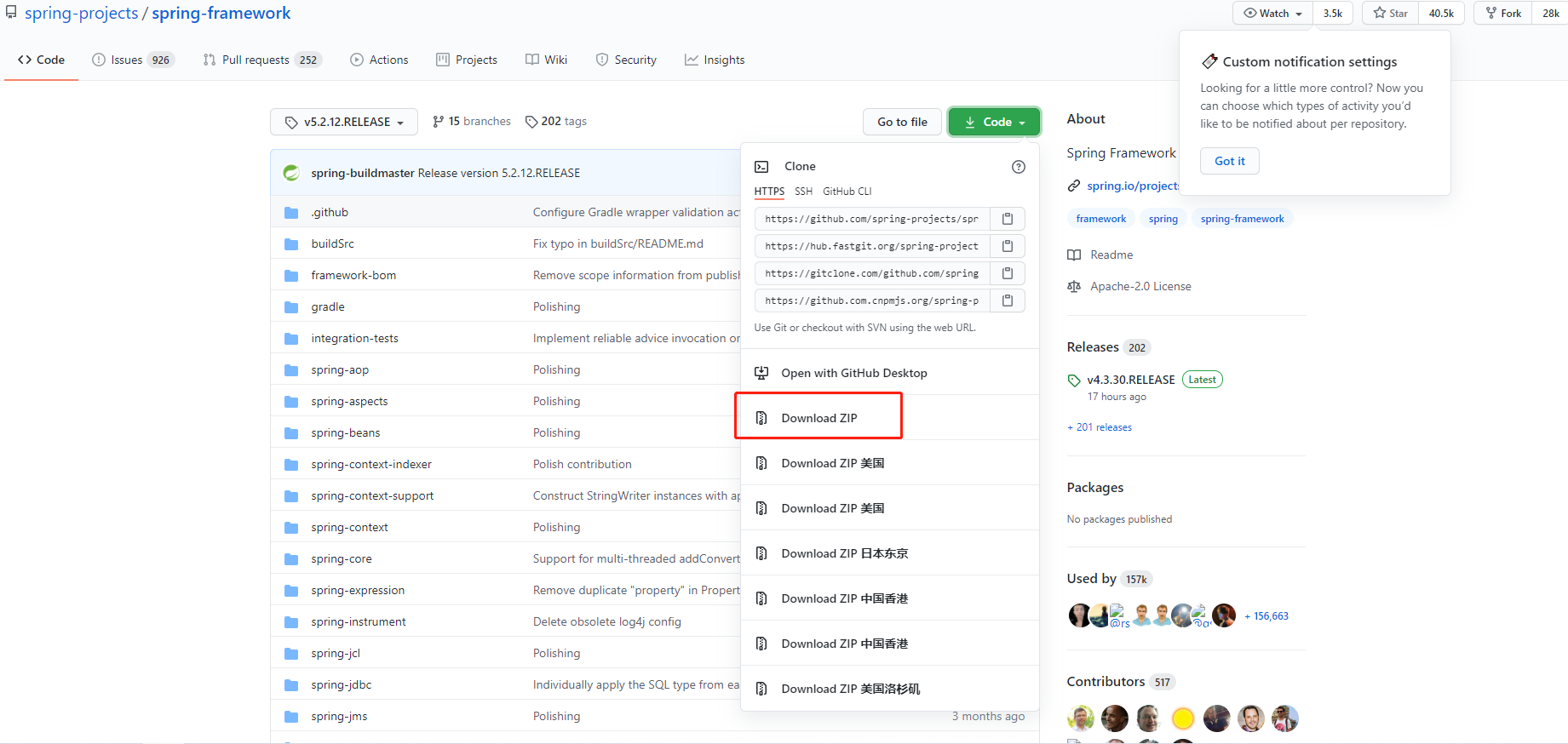Select the GitHub CLI clone tab
Viewport: 1568px width, 744px height.
(x=847, y=192)
